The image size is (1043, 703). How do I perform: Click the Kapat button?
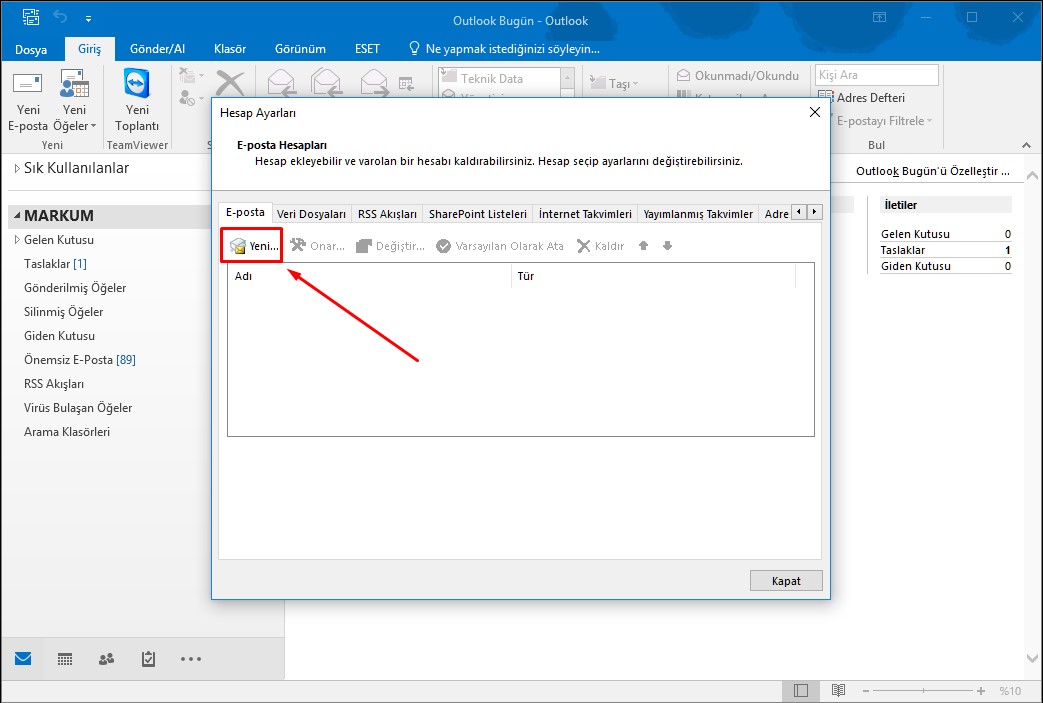[x=786, y=581]
